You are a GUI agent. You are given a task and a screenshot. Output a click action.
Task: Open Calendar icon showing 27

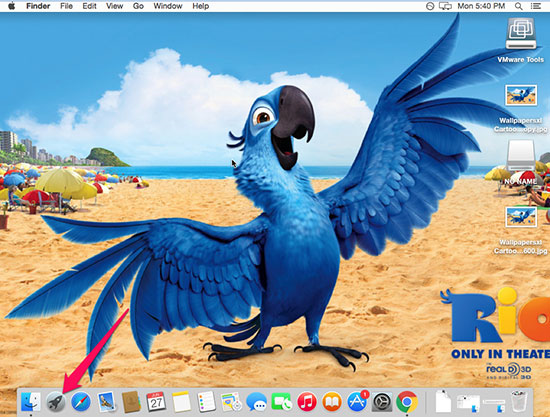156,402
